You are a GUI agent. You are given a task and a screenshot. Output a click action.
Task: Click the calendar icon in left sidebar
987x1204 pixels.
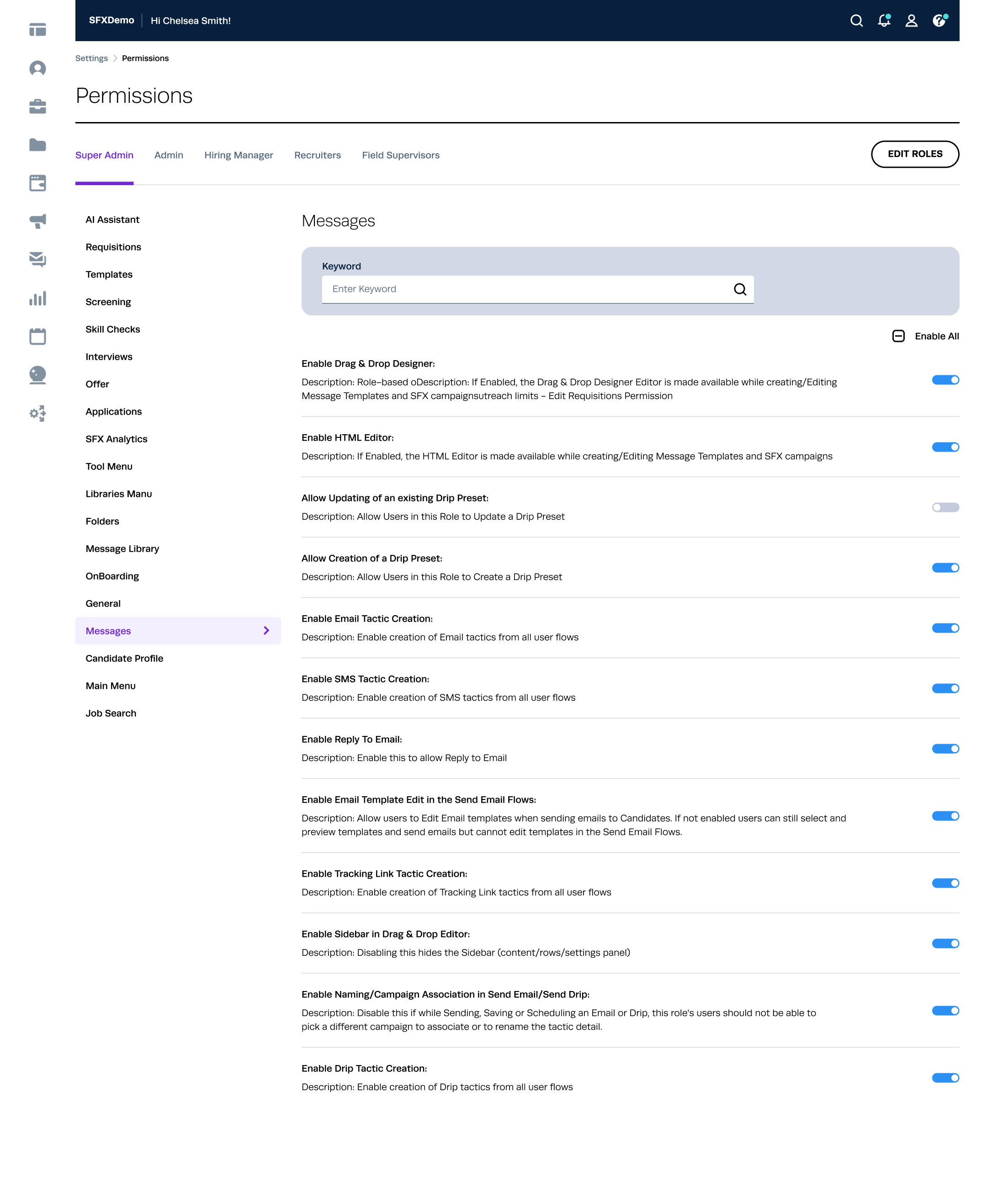[x=37, y=336]
